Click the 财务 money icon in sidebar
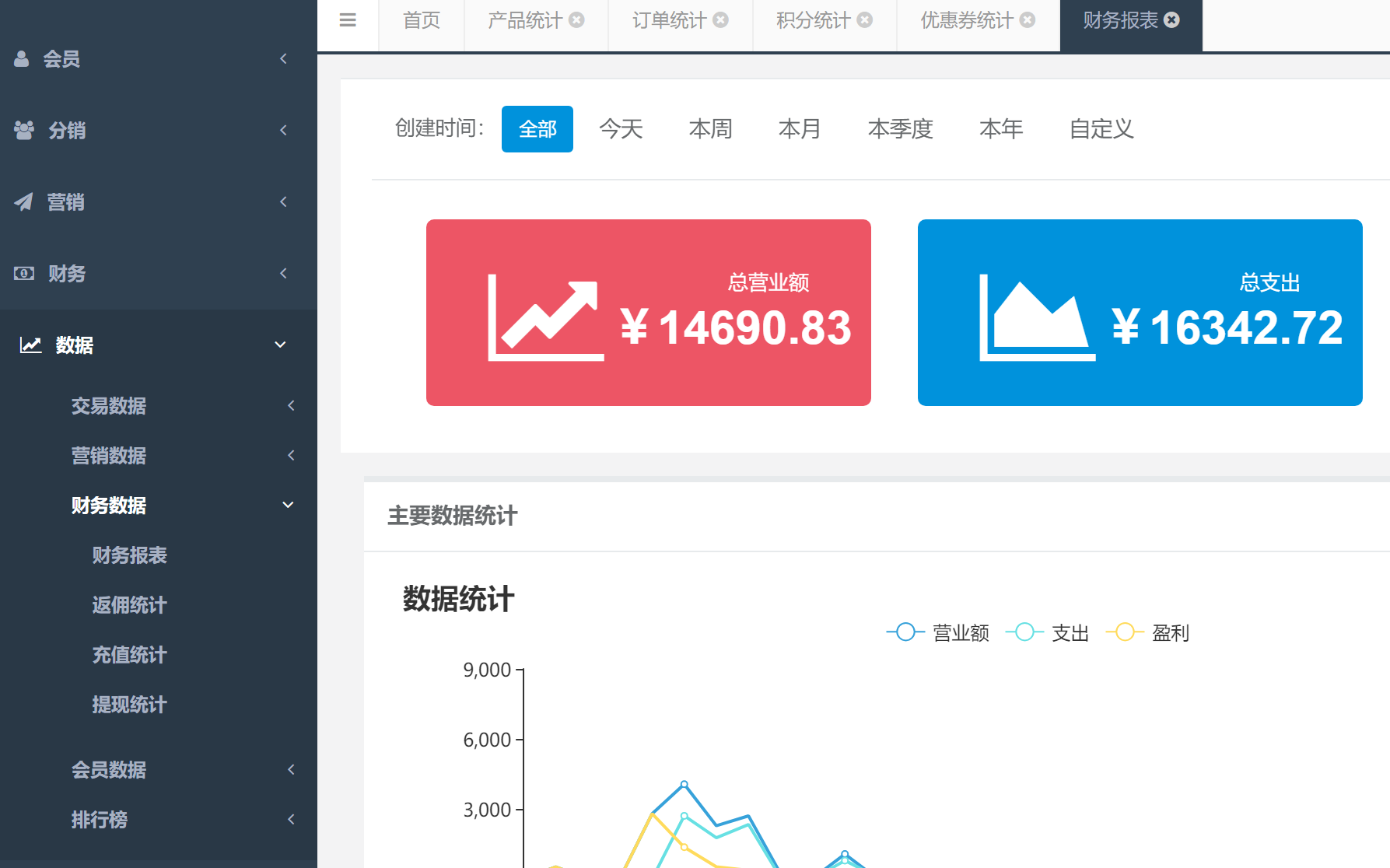 tap(24, 274)
